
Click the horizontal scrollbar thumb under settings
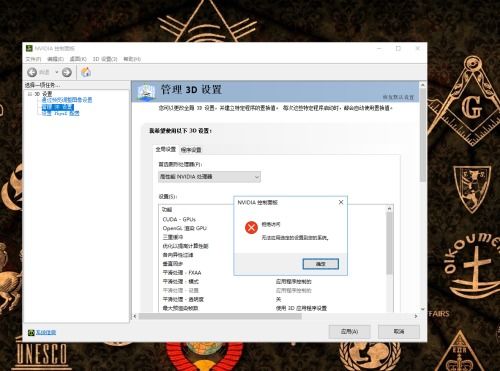[220, 316]
